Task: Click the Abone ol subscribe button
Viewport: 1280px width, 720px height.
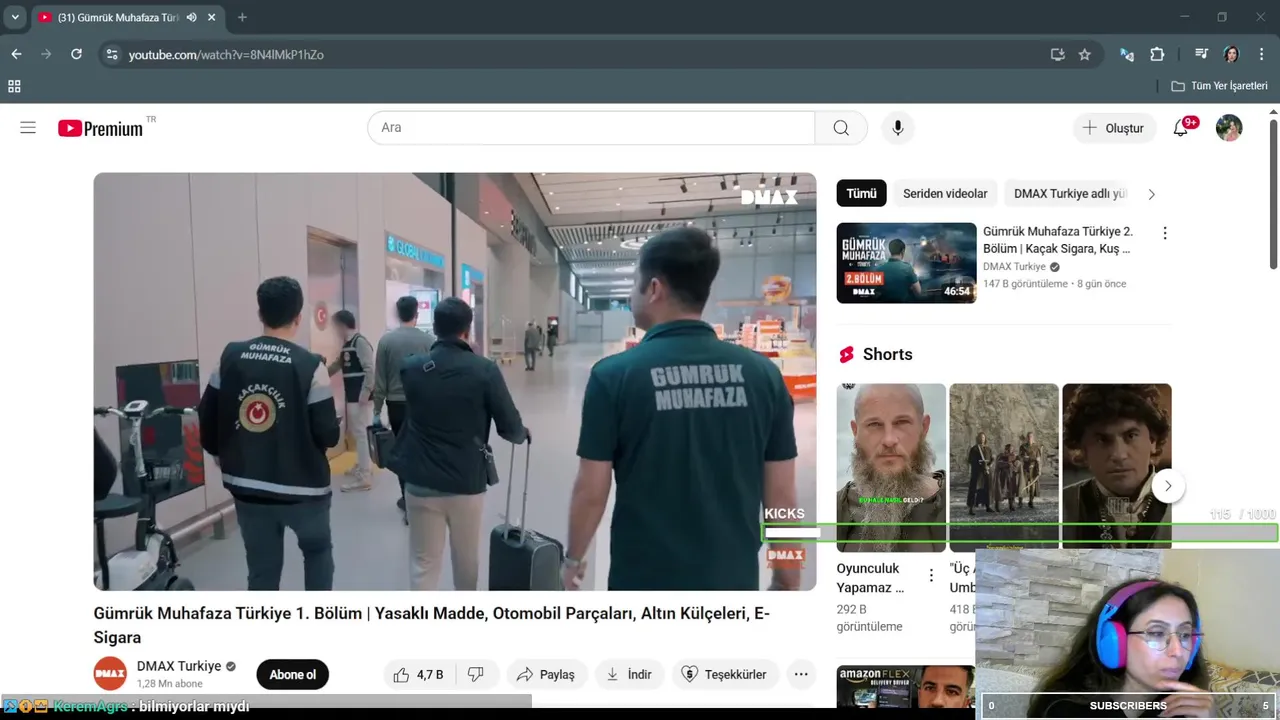Action: point(292,675)
